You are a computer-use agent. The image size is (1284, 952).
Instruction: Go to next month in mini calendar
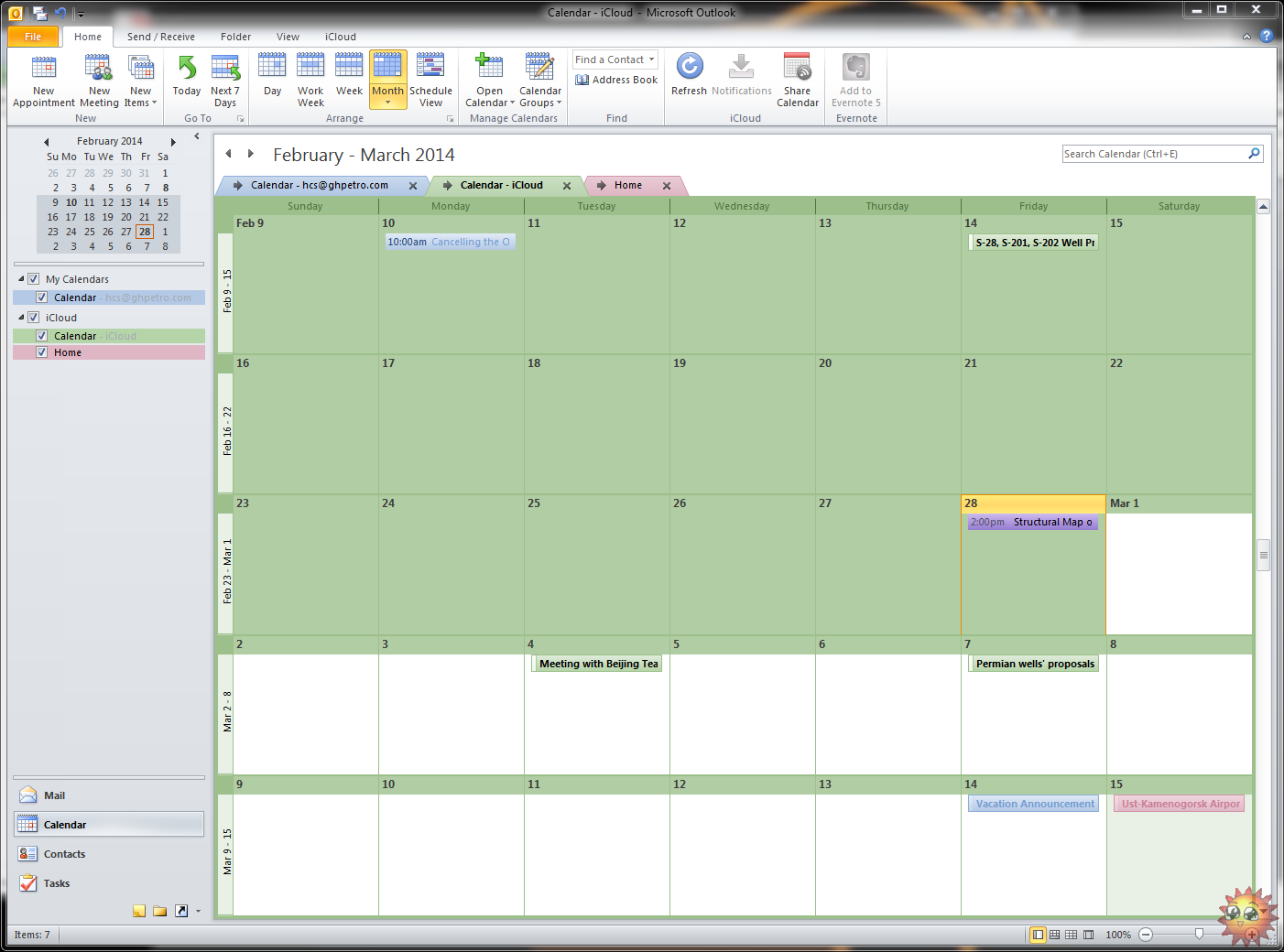click(173, 142)
